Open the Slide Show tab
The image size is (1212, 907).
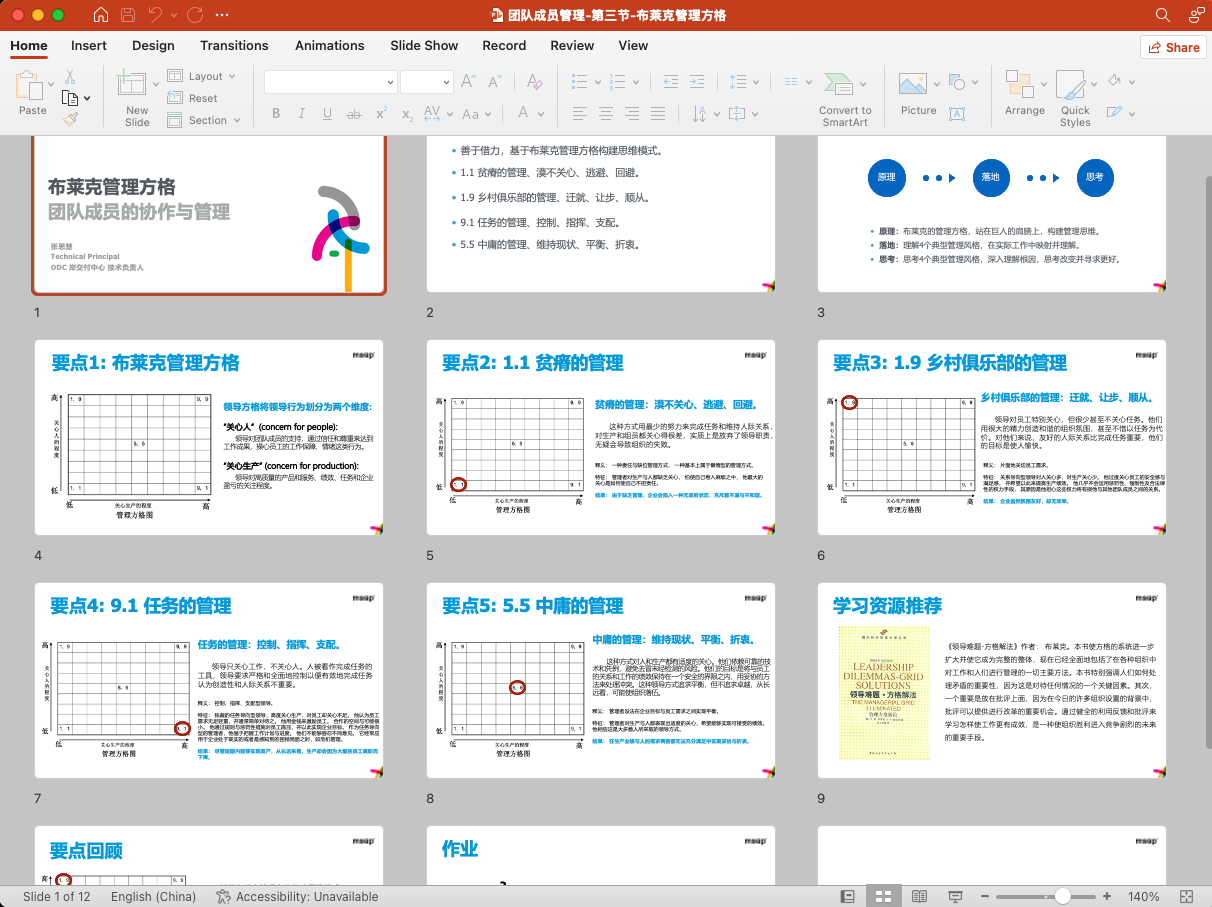point(424,45)
